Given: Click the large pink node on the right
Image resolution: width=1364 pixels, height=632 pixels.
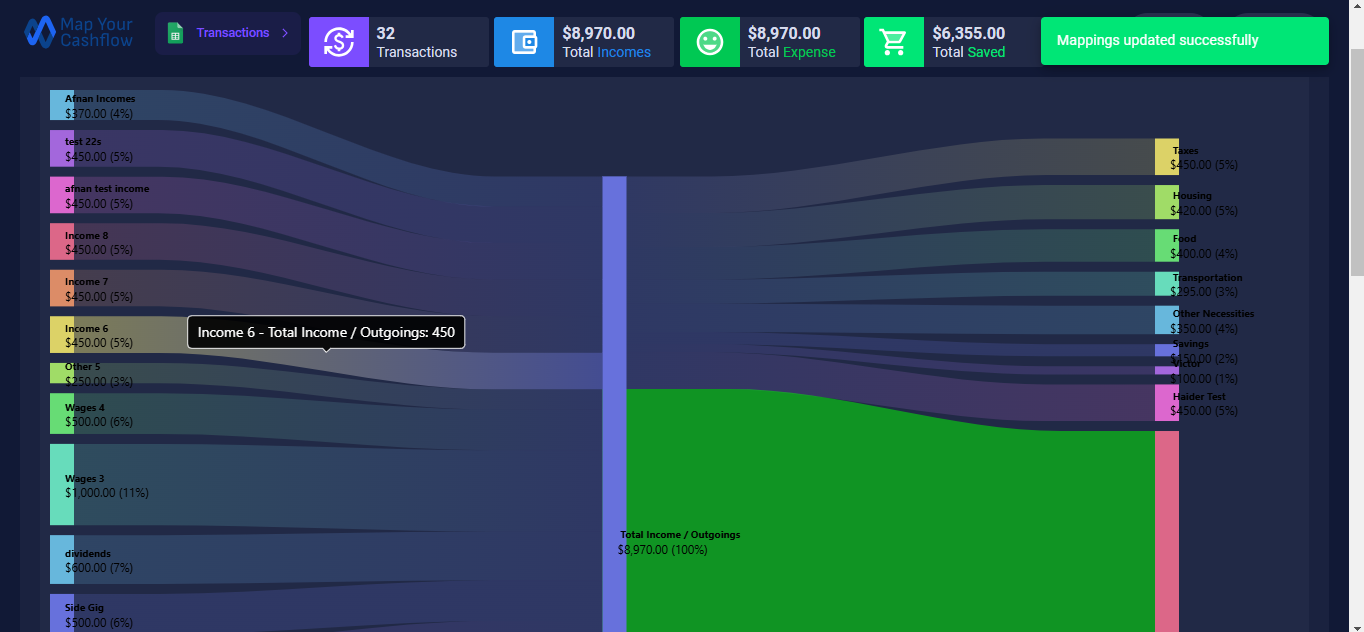Looking at the screenshot, I should (1167, 531).
